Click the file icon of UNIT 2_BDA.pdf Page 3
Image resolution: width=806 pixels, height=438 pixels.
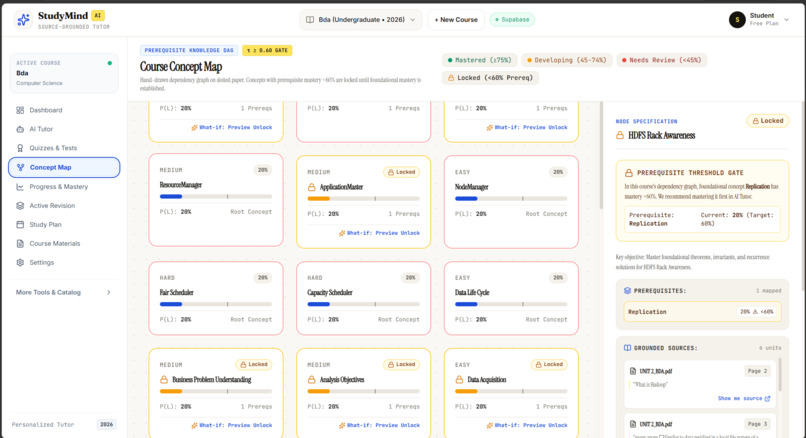pyautogui.click(x=633, y=424)
